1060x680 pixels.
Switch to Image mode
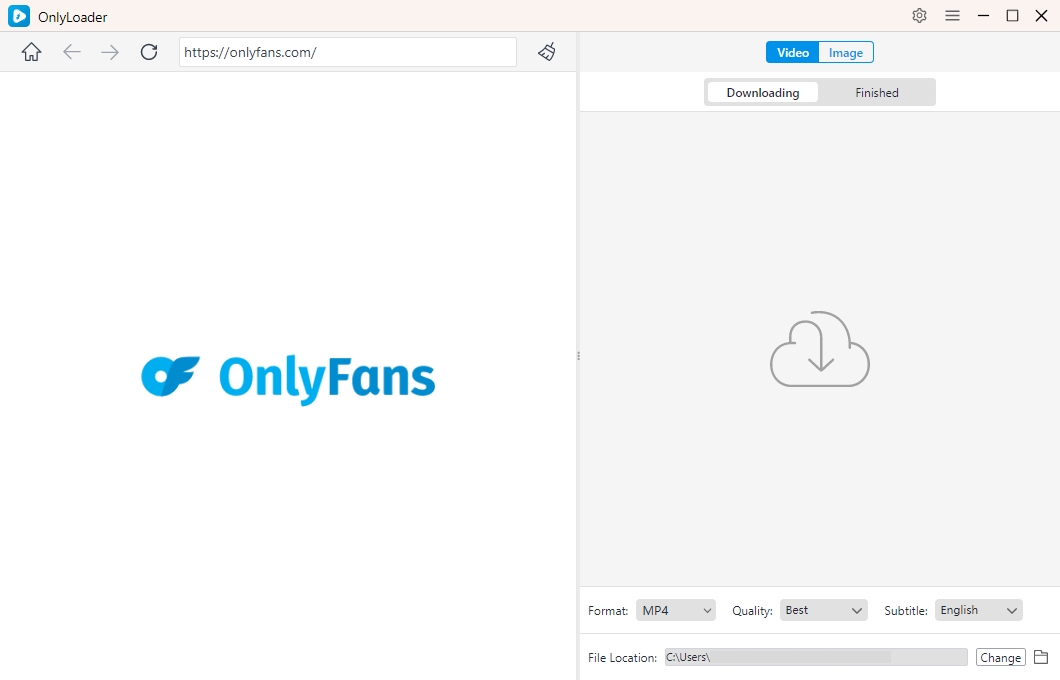(x=846, y=53)
